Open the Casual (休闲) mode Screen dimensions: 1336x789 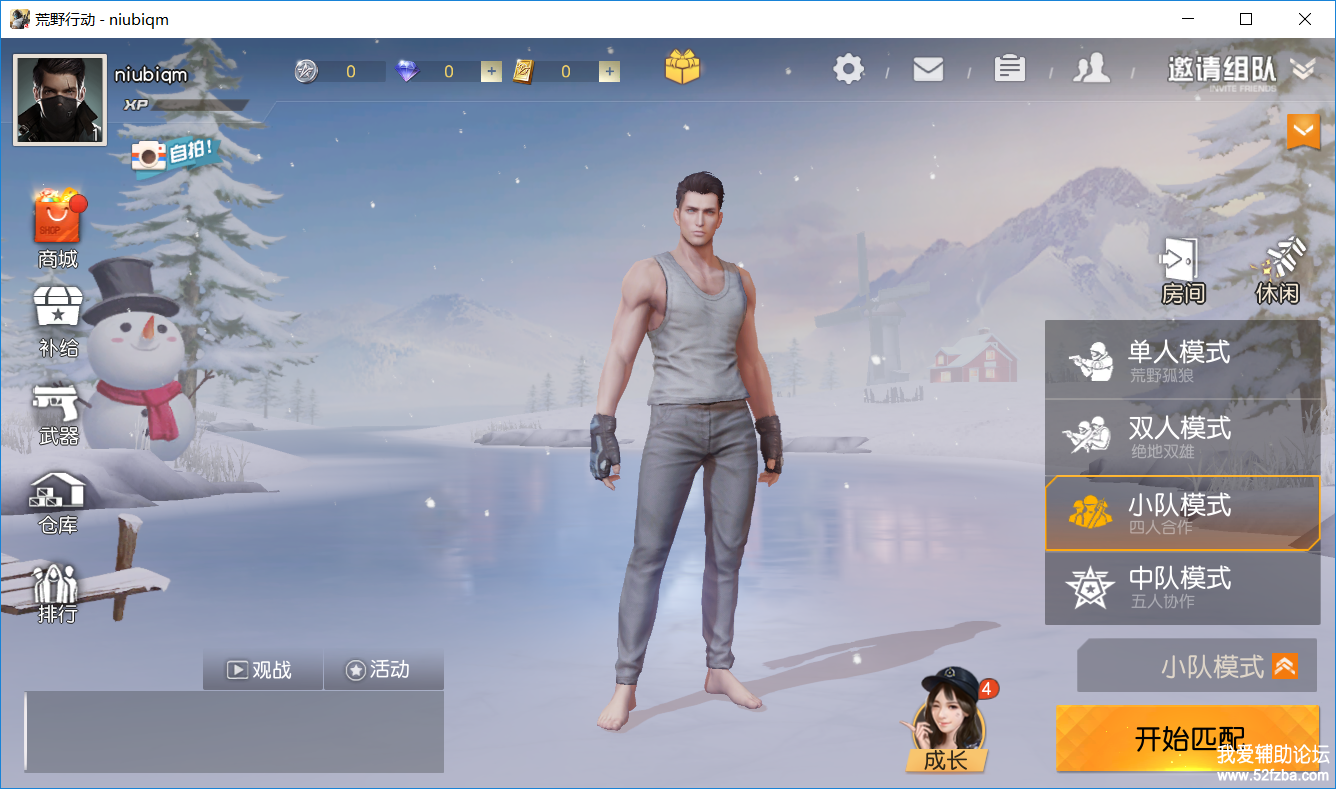tap(1277, 271)
